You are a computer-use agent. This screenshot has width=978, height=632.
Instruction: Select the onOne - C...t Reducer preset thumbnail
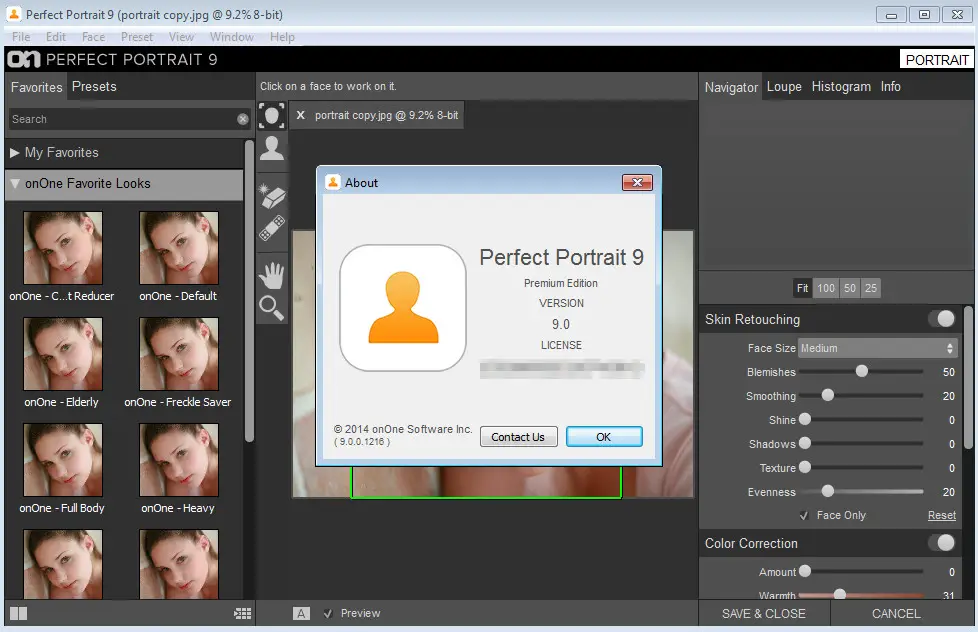click(x=63, y=248)
